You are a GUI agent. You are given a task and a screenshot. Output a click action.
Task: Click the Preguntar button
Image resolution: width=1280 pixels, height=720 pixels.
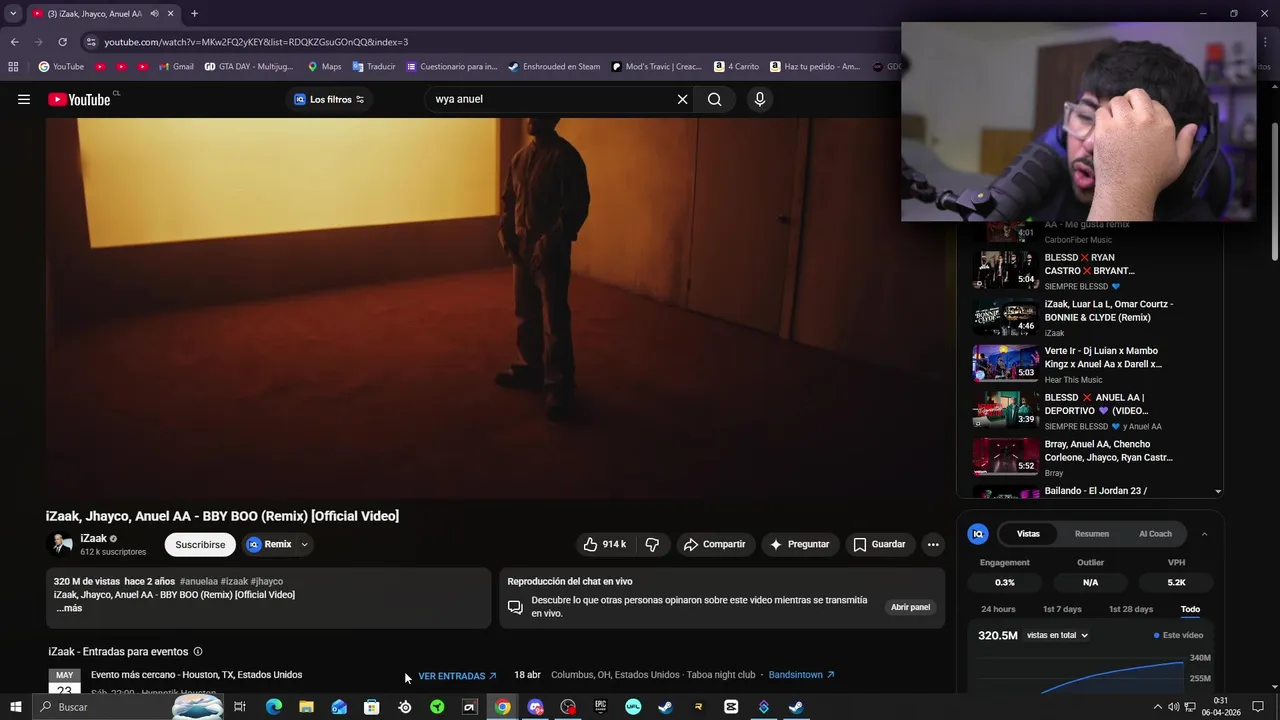(x=799, y=544)
